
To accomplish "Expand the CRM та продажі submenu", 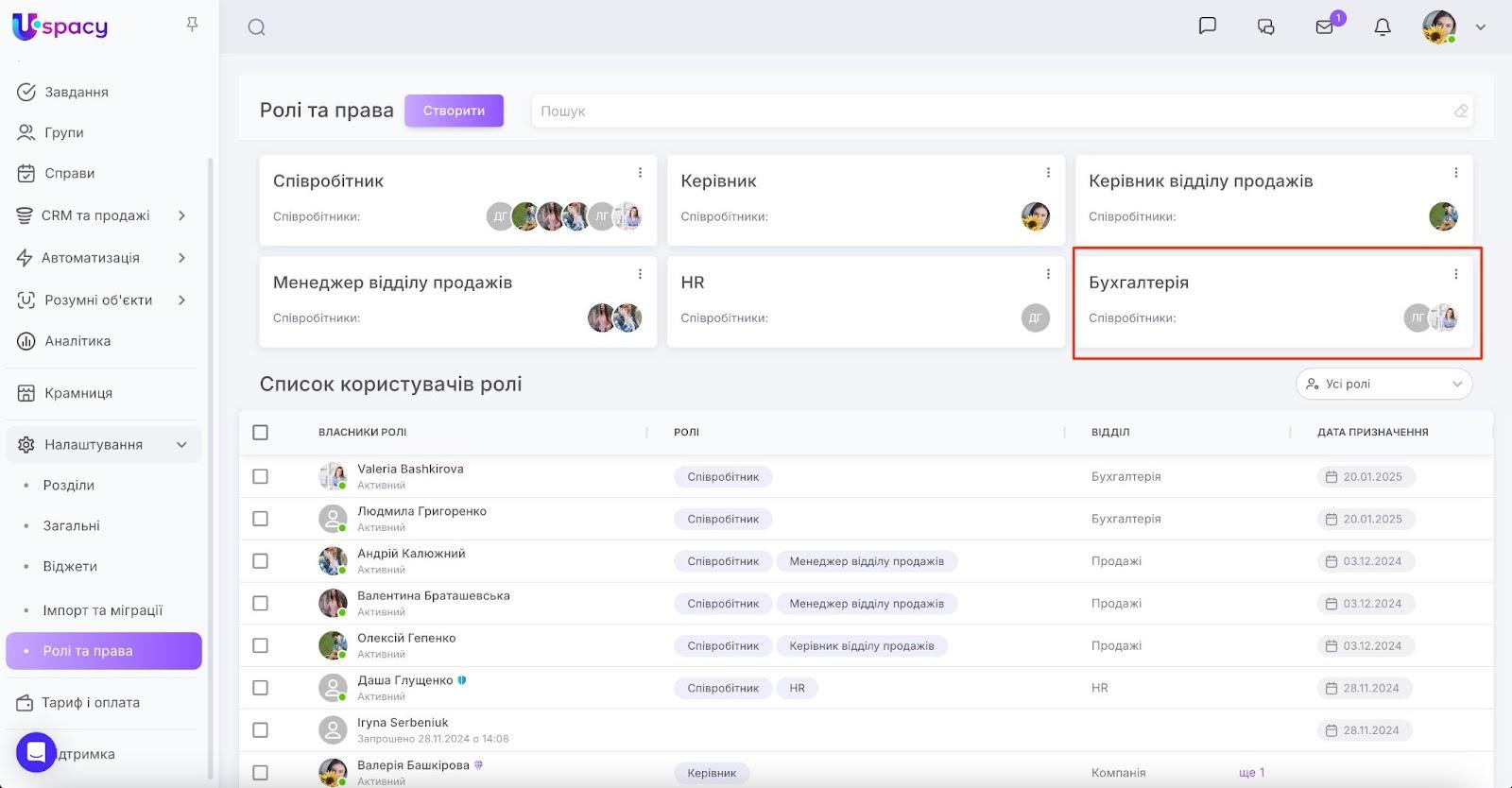I will [181, 215].
